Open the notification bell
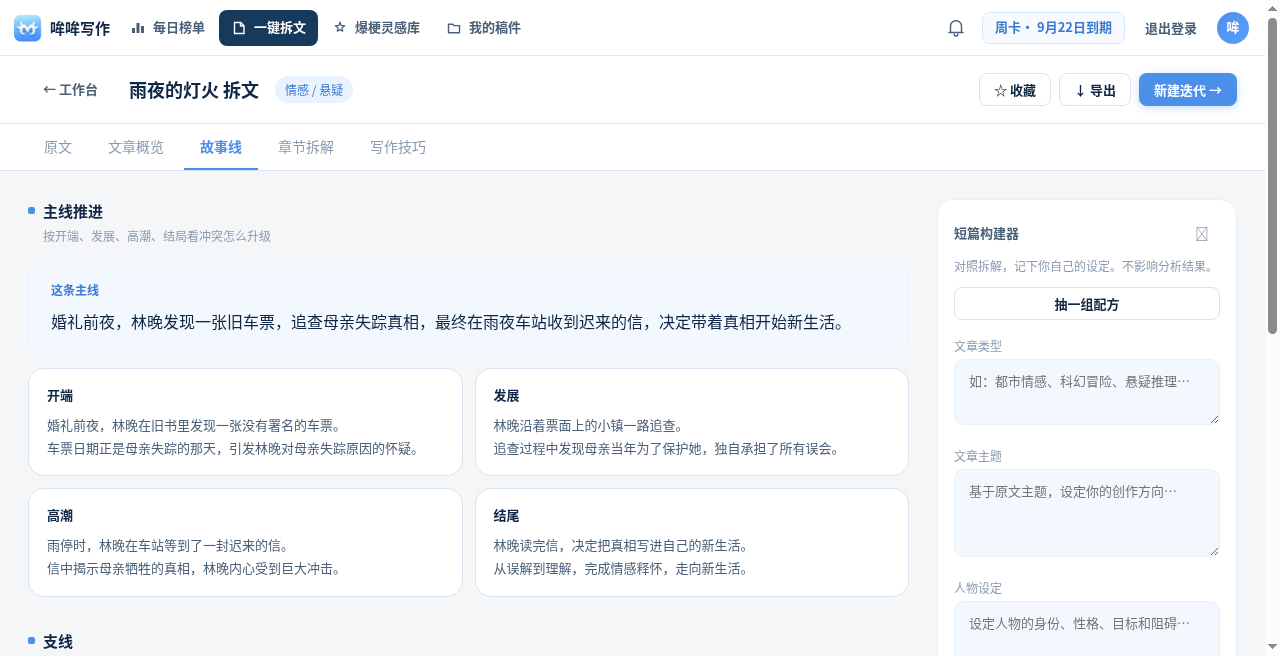 tap(956, 28)
